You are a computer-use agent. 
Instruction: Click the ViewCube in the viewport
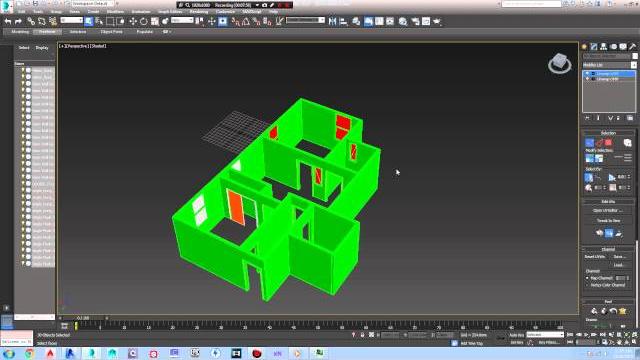click(x=560, y=63)
